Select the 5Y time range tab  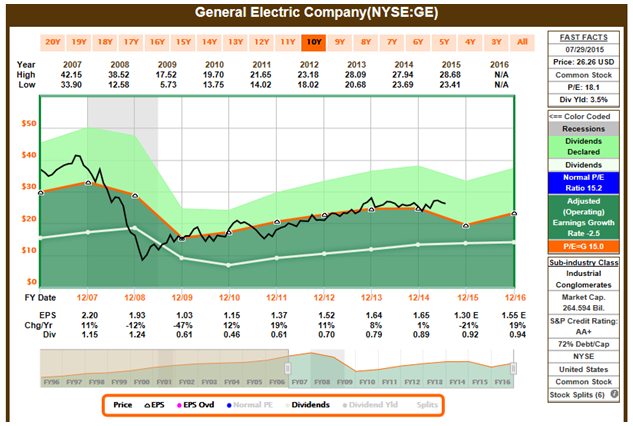[444, 42]
